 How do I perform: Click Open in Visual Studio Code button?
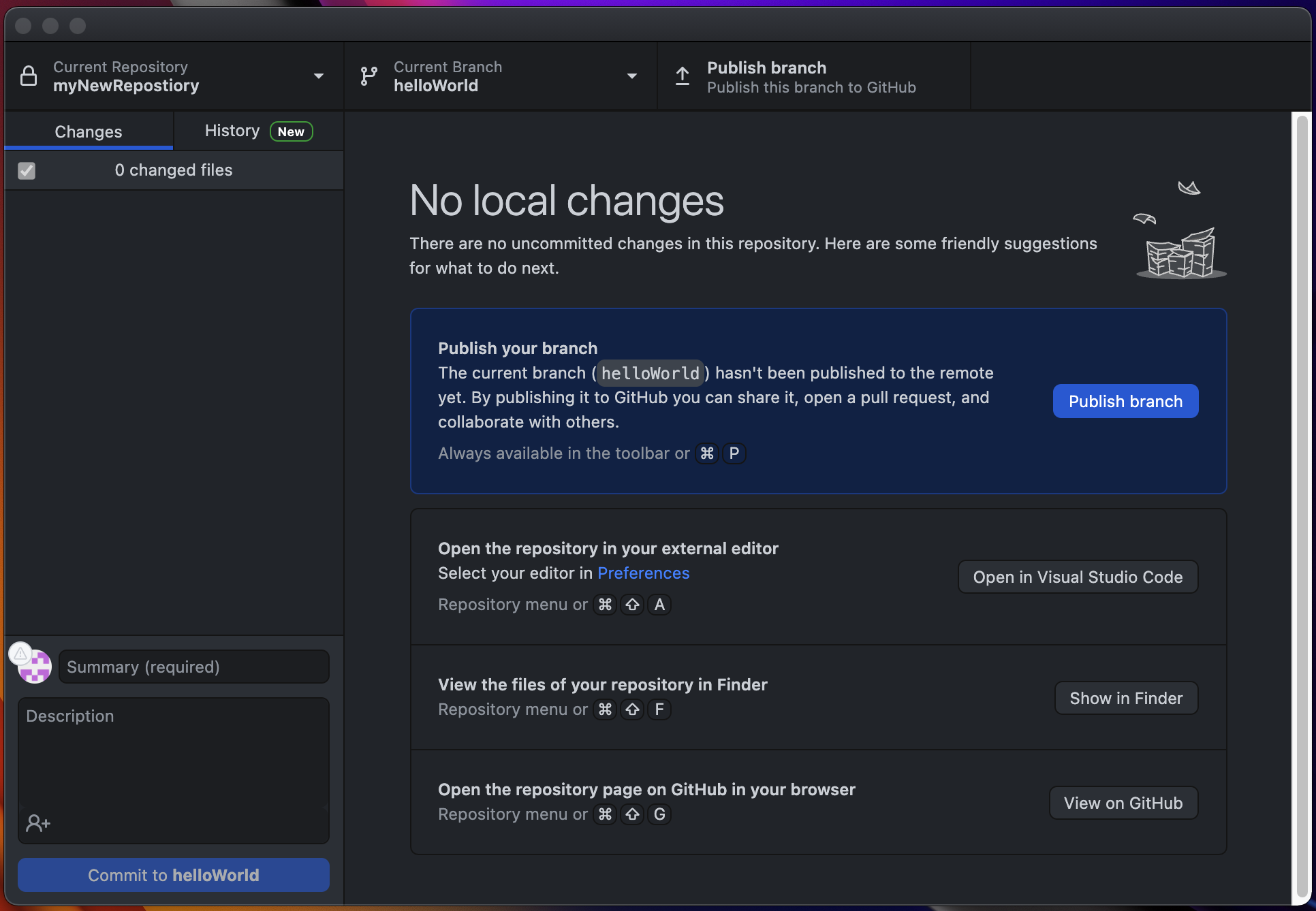point(1078,577)
